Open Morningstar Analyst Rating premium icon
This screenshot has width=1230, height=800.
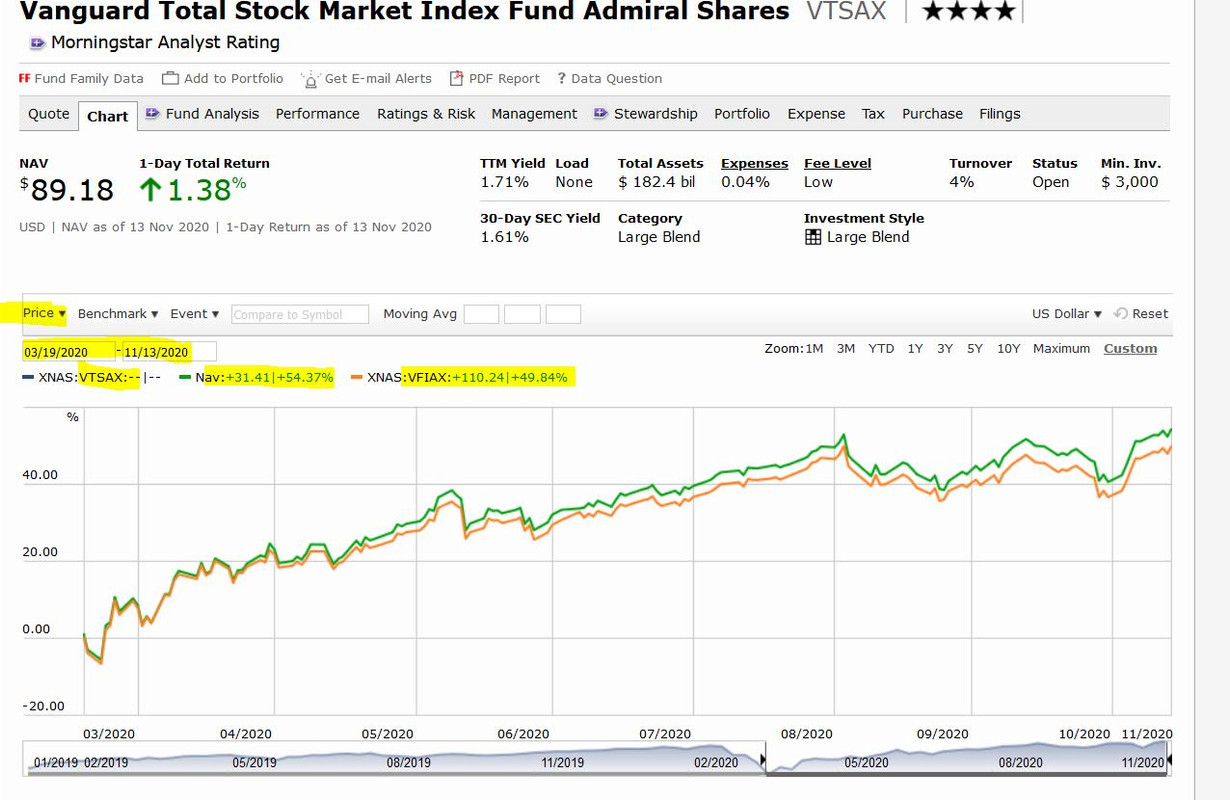point(37,43)
